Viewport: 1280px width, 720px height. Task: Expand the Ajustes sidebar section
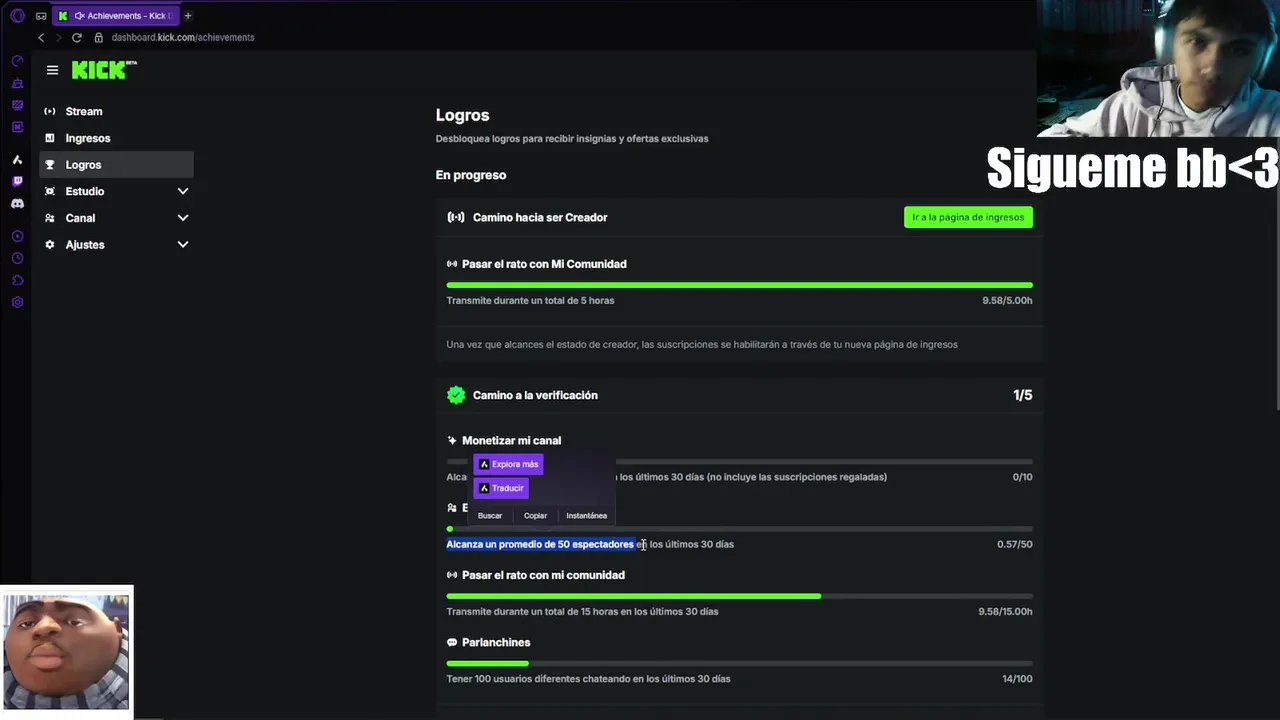(x=183, y=244)
